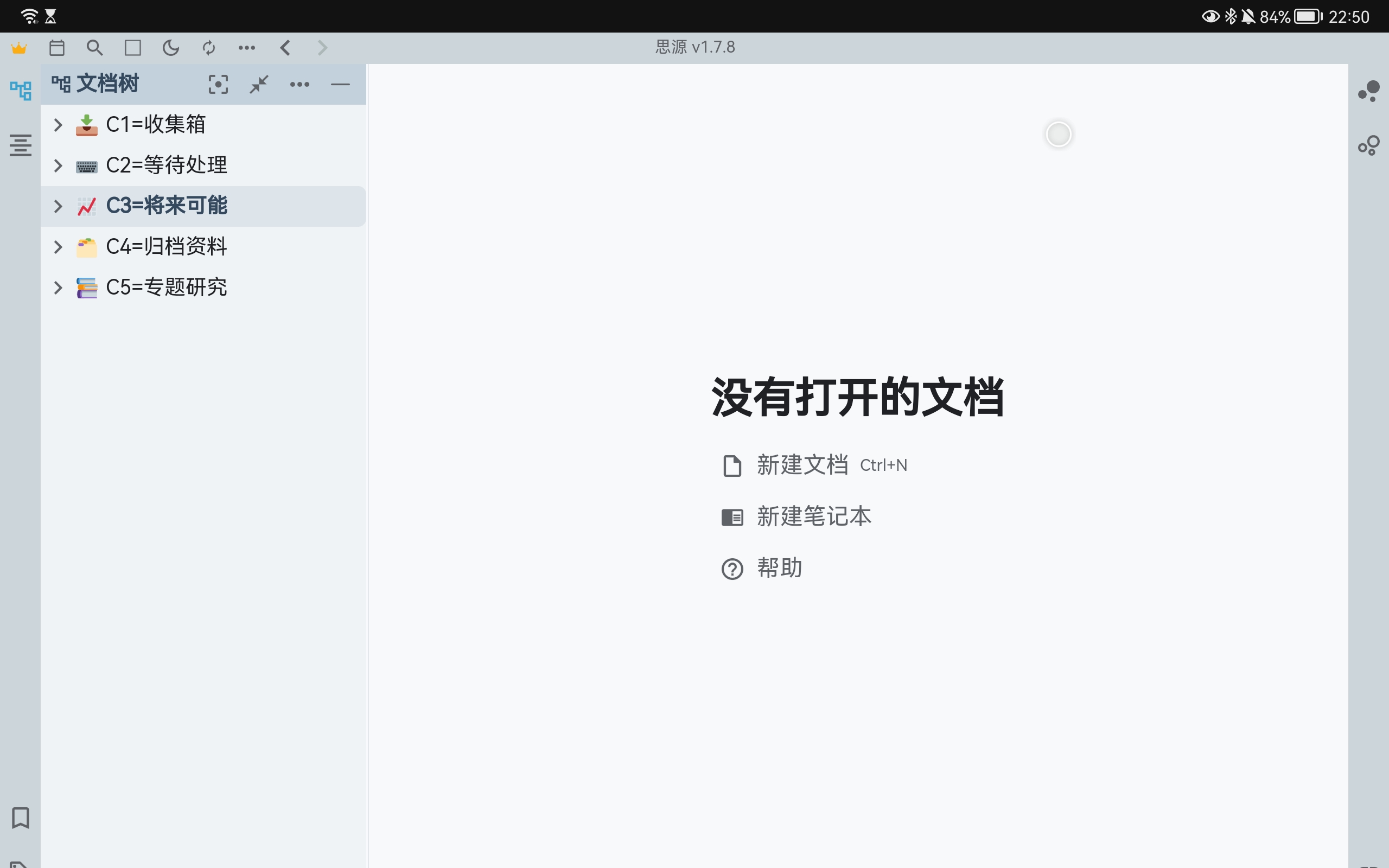This screenshot has height=868, width=1389.
Task: Open the top toolbar more options menu
Action: [247, 48]
